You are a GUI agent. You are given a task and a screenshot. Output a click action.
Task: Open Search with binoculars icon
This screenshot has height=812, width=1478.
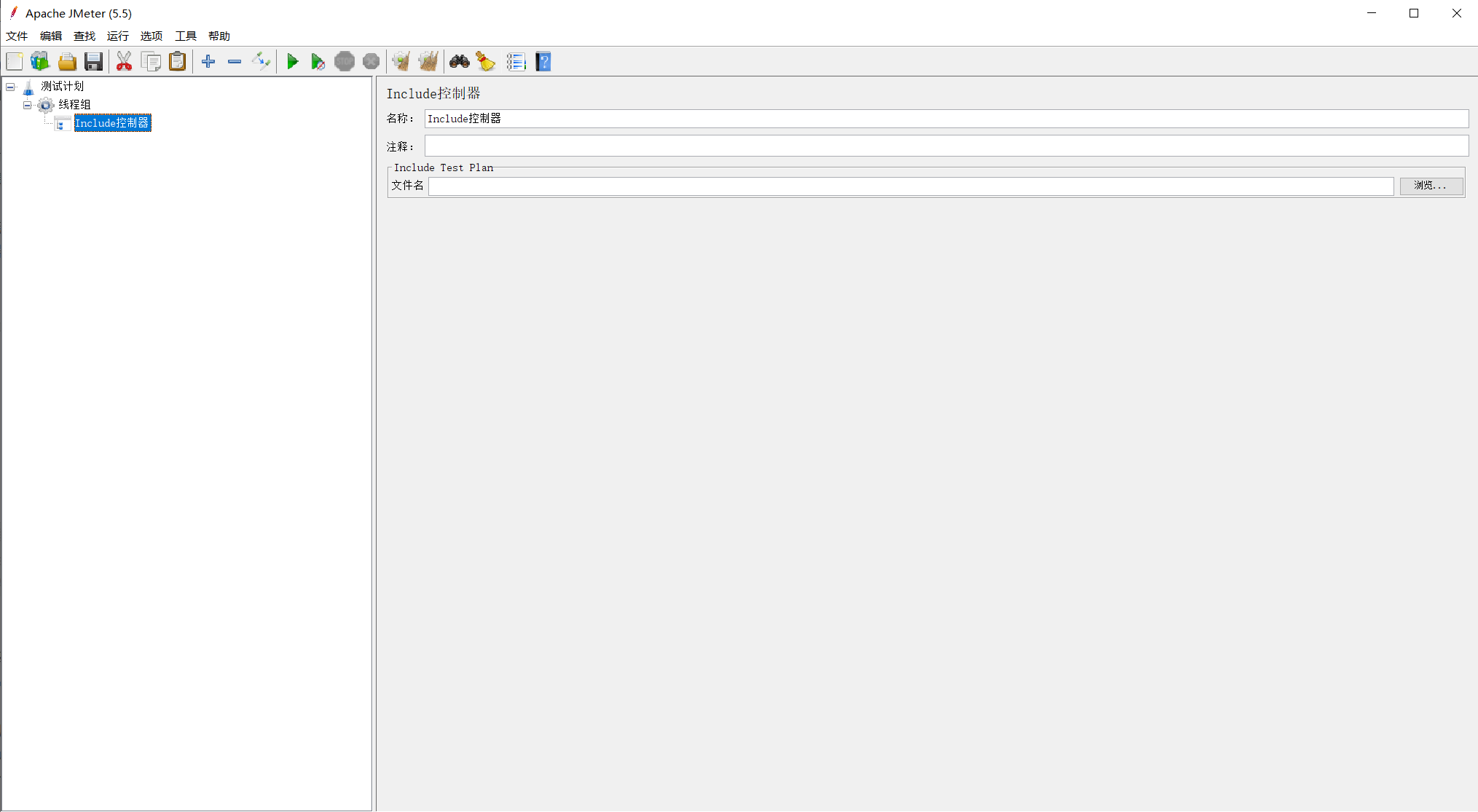click(459, 62)
